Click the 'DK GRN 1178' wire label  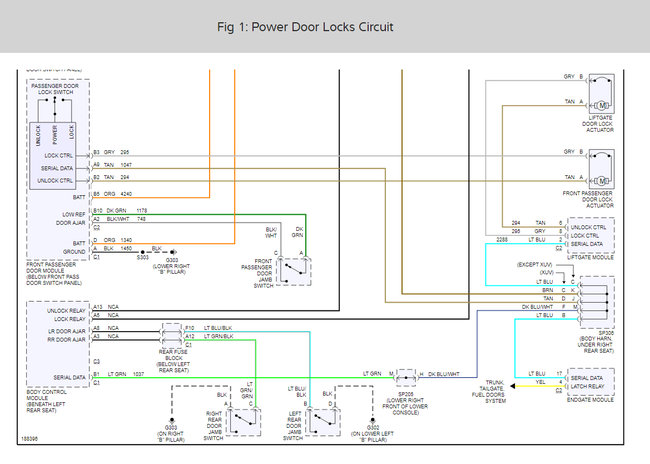(x=127, y=210)
